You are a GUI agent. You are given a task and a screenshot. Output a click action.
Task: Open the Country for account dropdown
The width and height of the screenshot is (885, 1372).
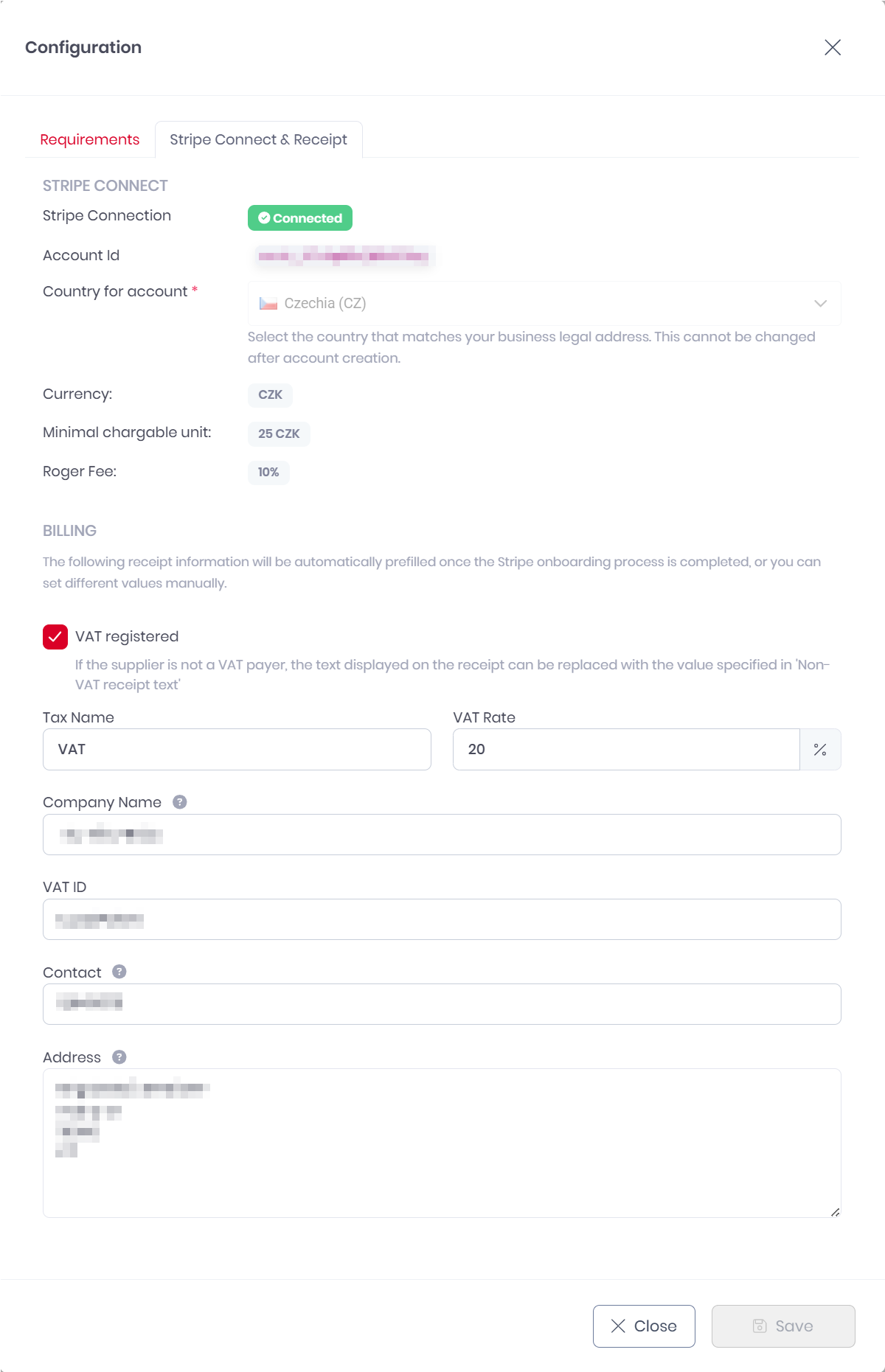point(544,304)
